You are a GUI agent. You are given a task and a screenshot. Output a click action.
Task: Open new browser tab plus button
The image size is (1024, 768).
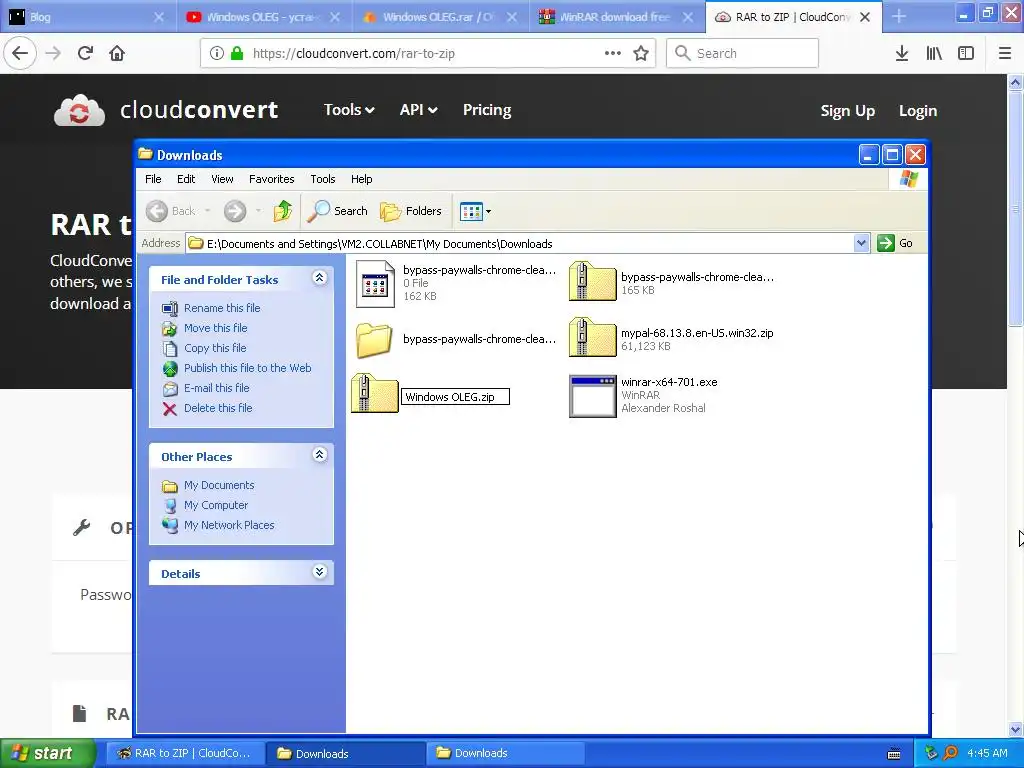click(x=899, y=17)
